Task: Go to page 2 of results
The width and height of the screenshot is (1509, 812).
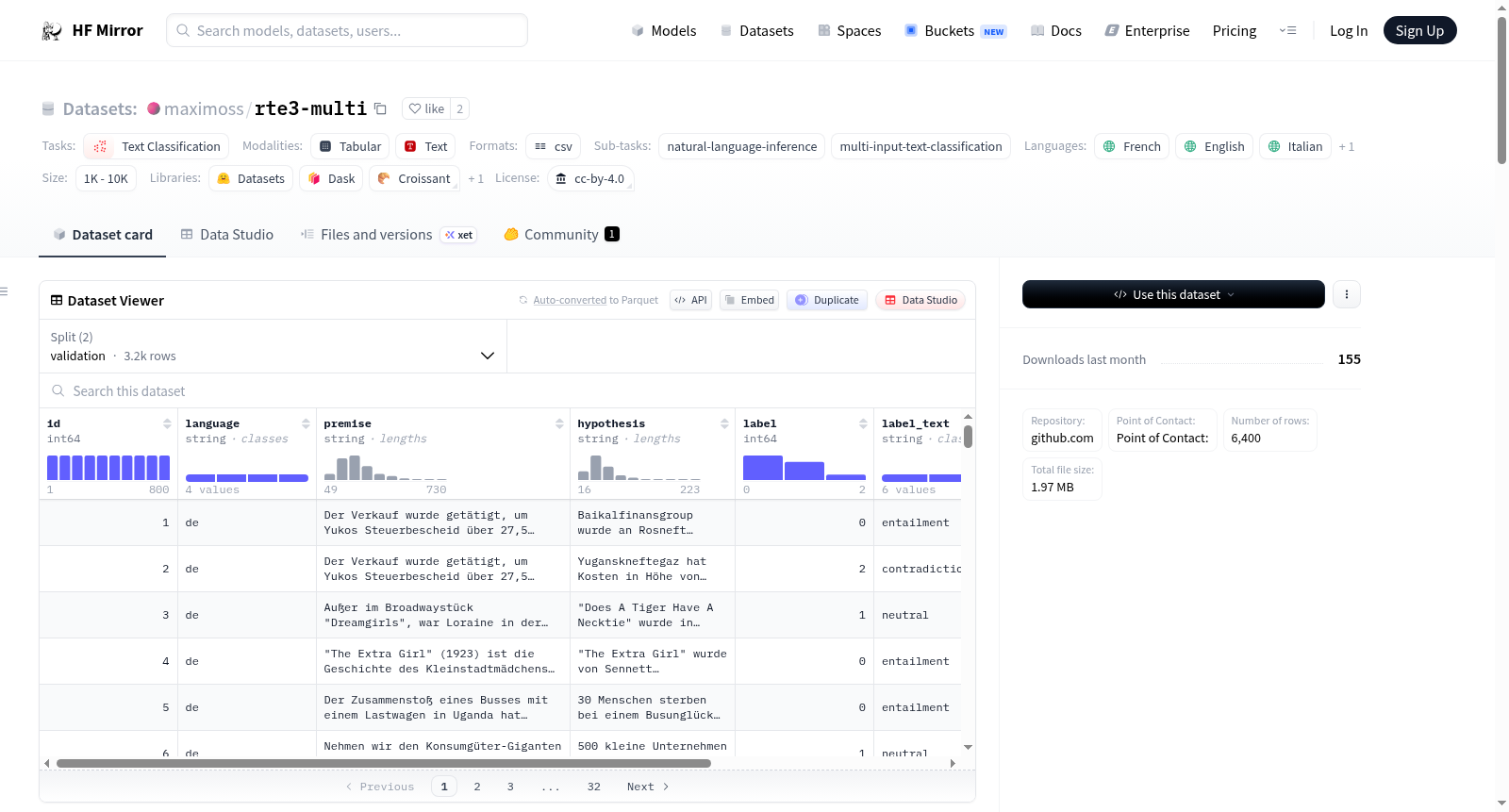Action: click(x=477, y=787)
